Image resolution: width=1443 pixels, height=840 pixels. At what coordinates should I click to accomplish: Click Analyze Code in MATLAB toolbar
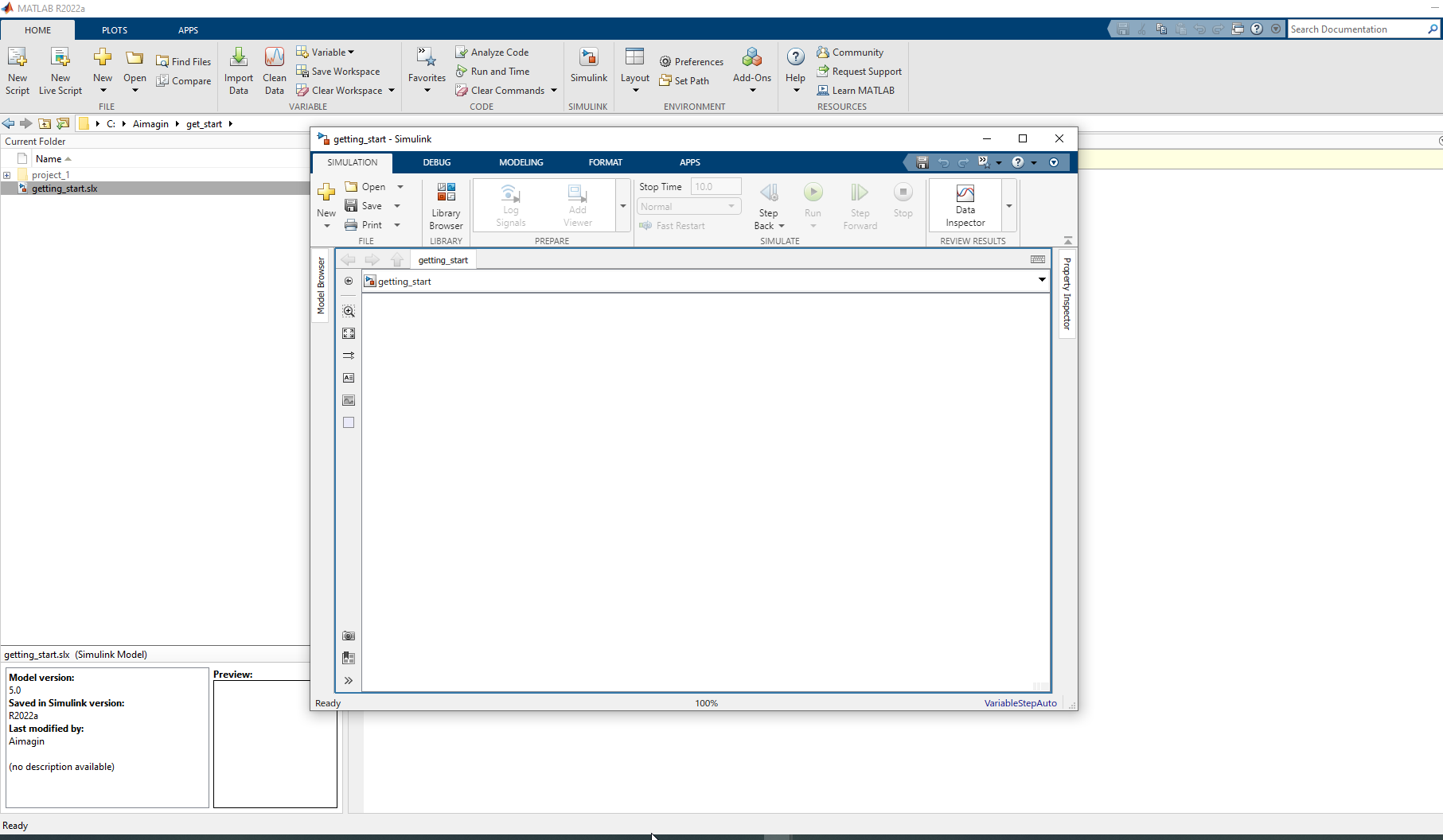click(x=492, y=52)
